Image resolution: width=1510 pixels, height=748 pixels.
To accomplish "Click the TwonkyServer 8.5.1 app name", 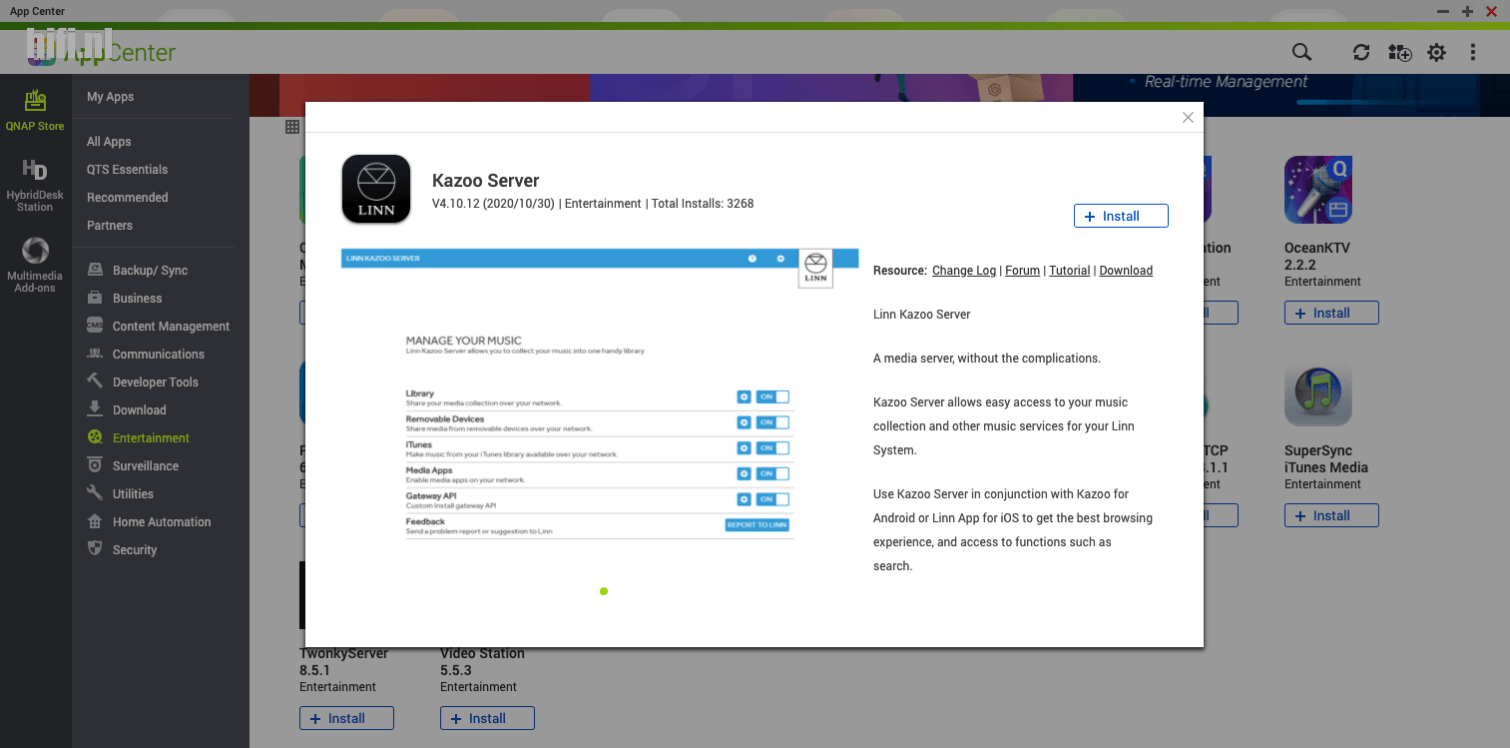I will click(343, 662).
